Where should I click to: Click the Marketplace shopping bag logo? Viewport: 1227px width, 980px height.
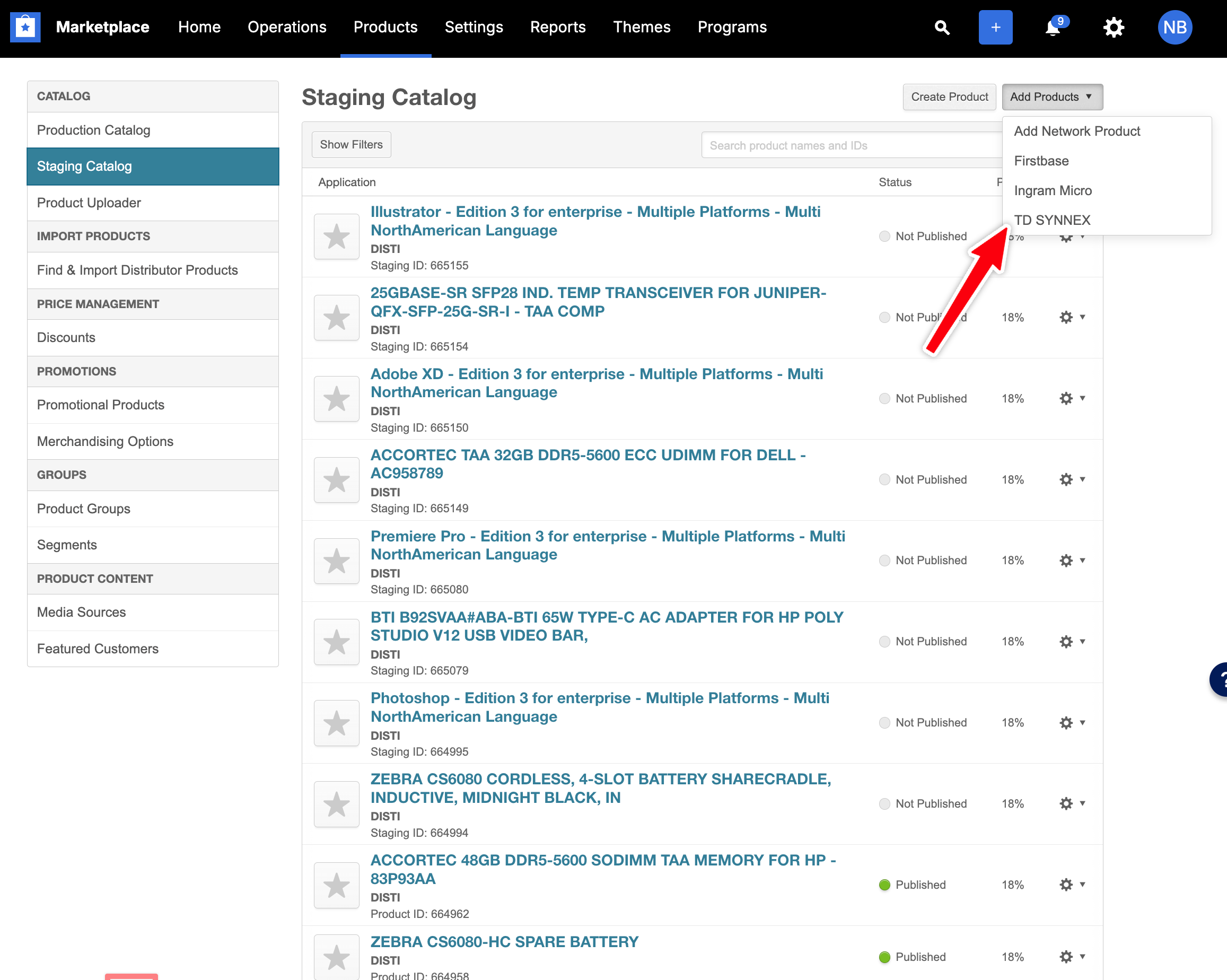(25, 28)
